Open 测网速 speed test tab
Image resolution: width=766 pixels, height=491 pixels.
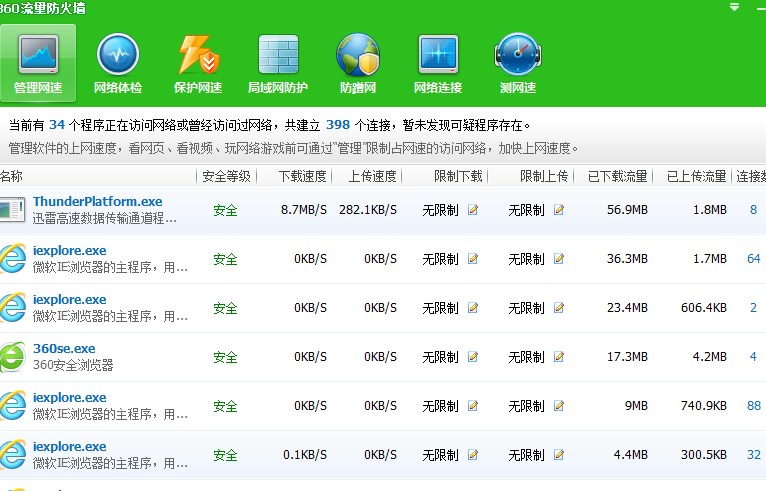point(518,63)
